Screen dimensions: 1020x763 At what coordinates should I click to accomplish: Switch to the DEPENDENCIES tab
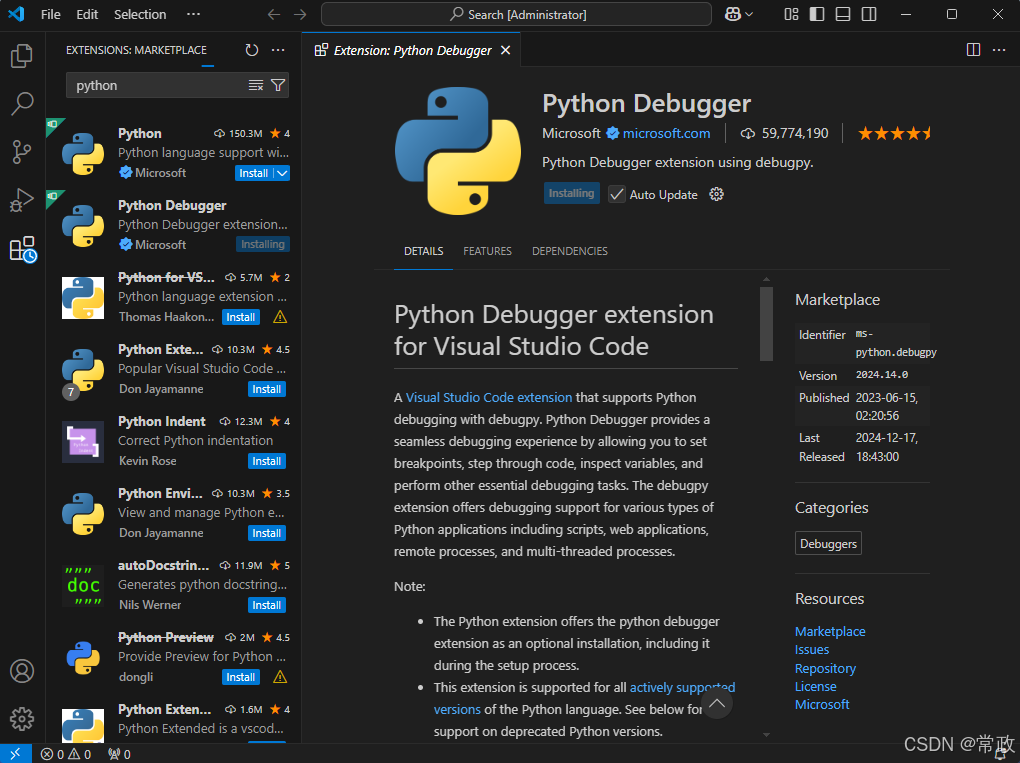(570, 251)
